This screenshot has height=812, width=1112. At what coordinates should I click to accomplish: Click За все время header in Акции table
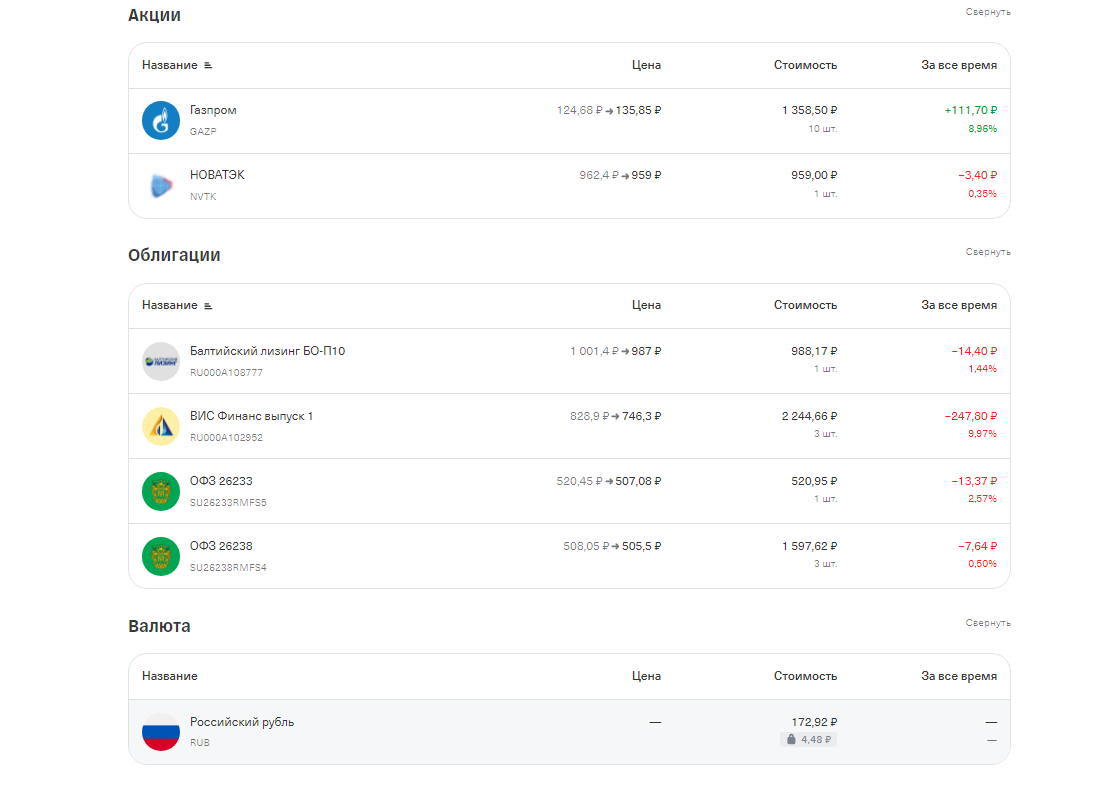click(959, 65)
